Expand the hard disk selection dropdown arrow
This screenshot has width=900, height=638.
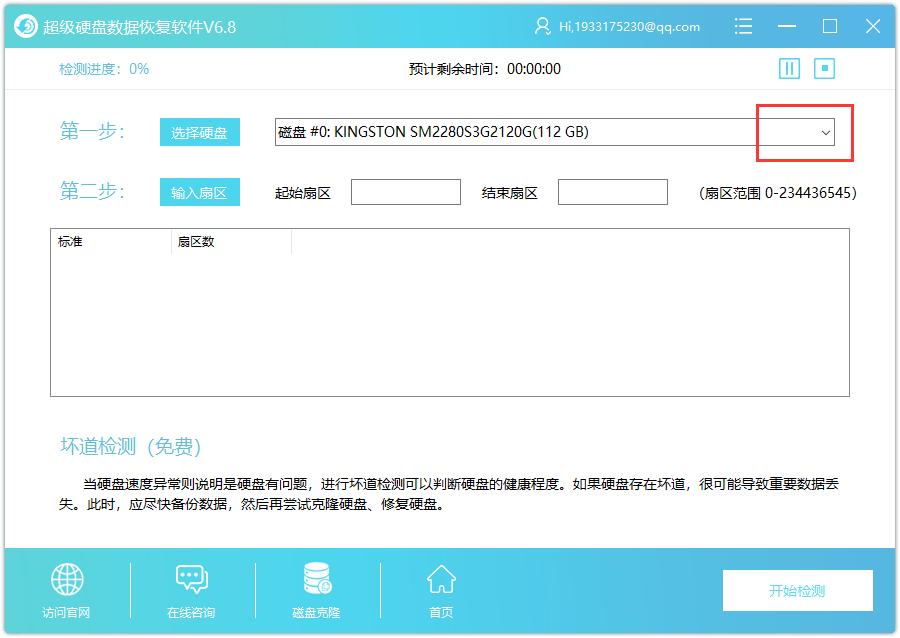[x=824, y=132]
